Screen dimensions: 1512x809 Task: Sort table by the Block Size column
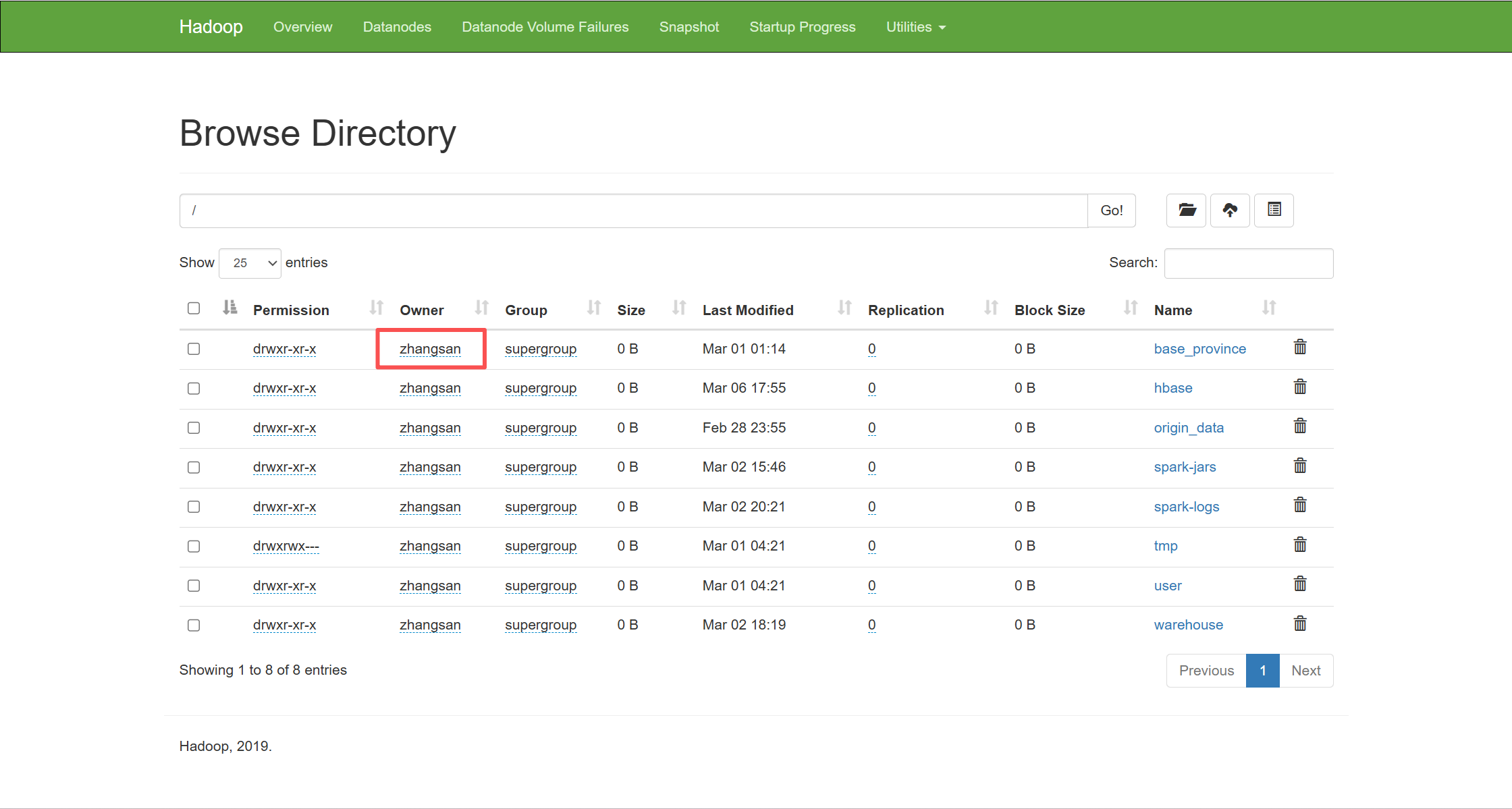[x=1077, y=310]
